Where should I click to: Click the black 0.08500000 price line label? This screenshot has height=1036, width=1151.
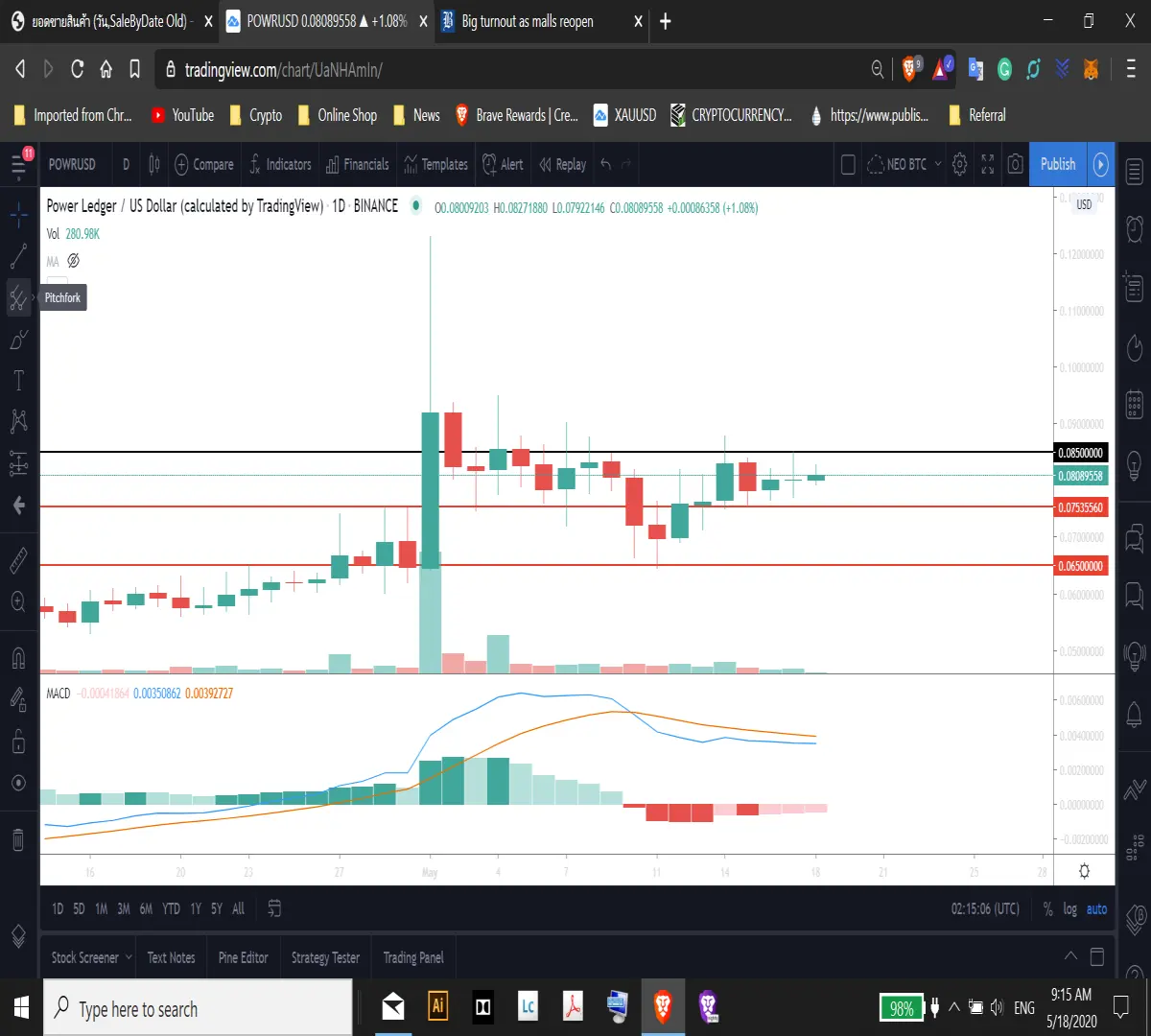[x=1081, y=453]
